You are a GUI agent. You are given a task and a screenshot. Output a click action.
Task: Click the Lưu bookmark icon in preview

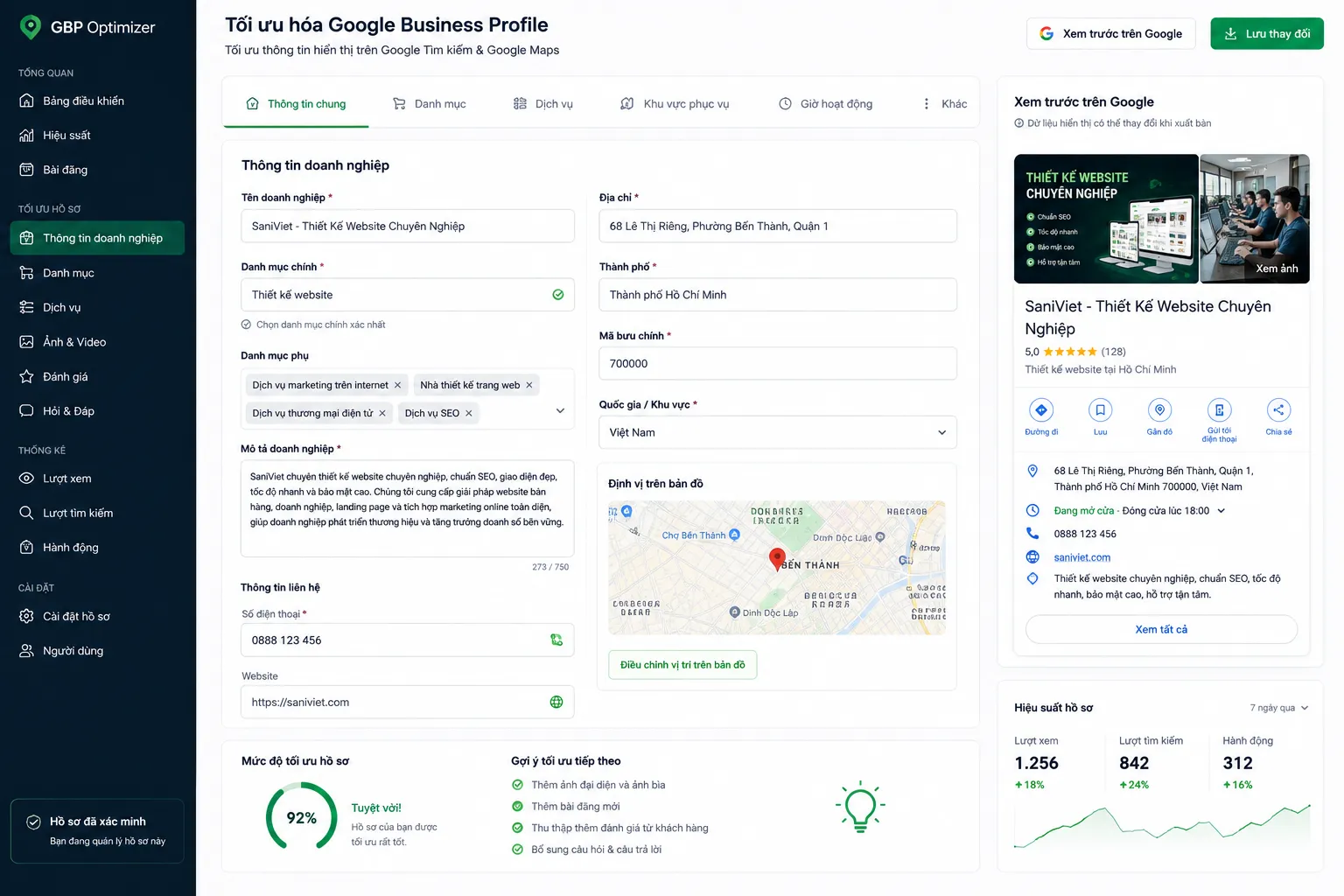click(x=1101, y=409)
